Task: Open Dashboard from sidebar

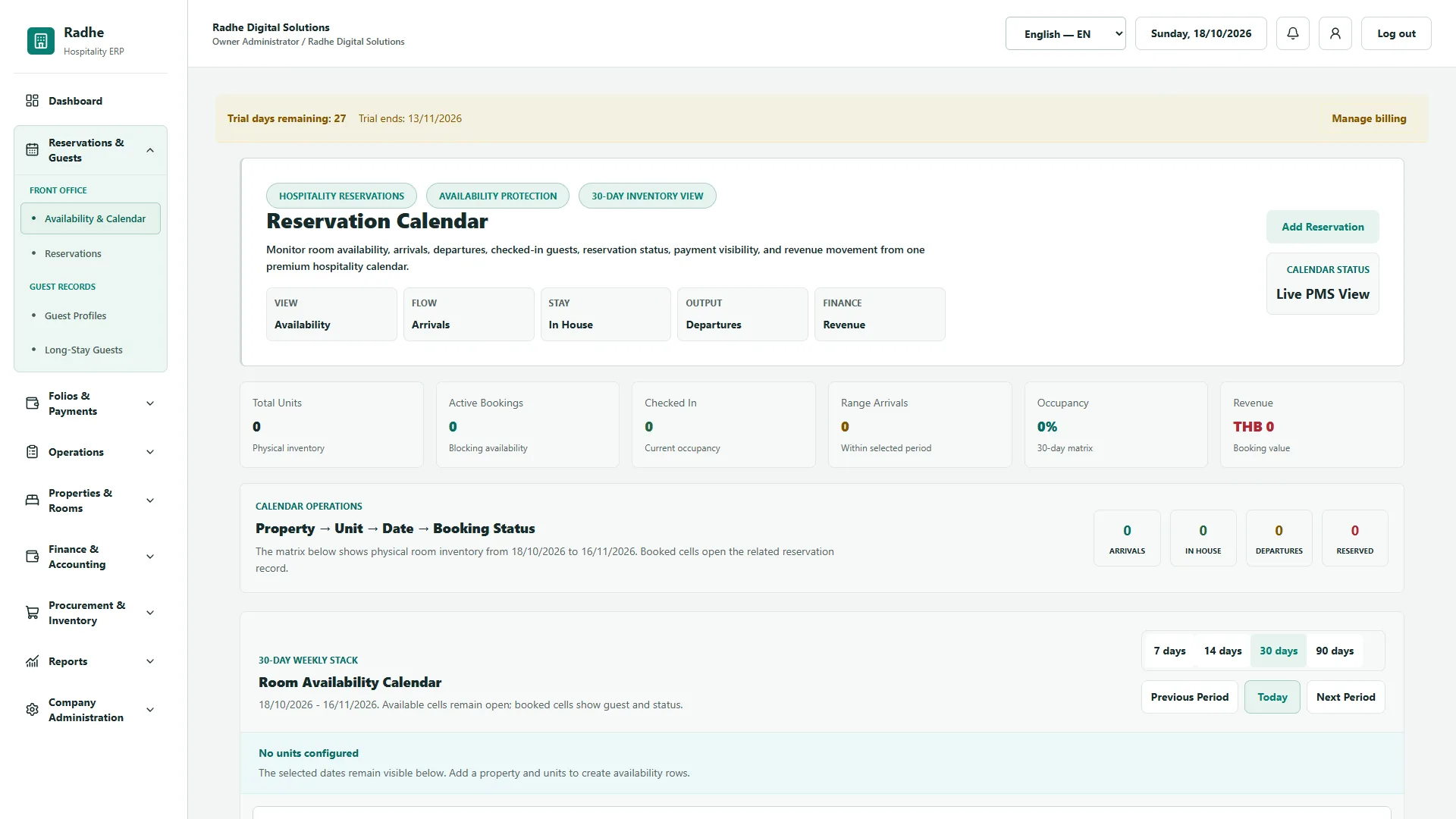Action: [x=90, y=101]
